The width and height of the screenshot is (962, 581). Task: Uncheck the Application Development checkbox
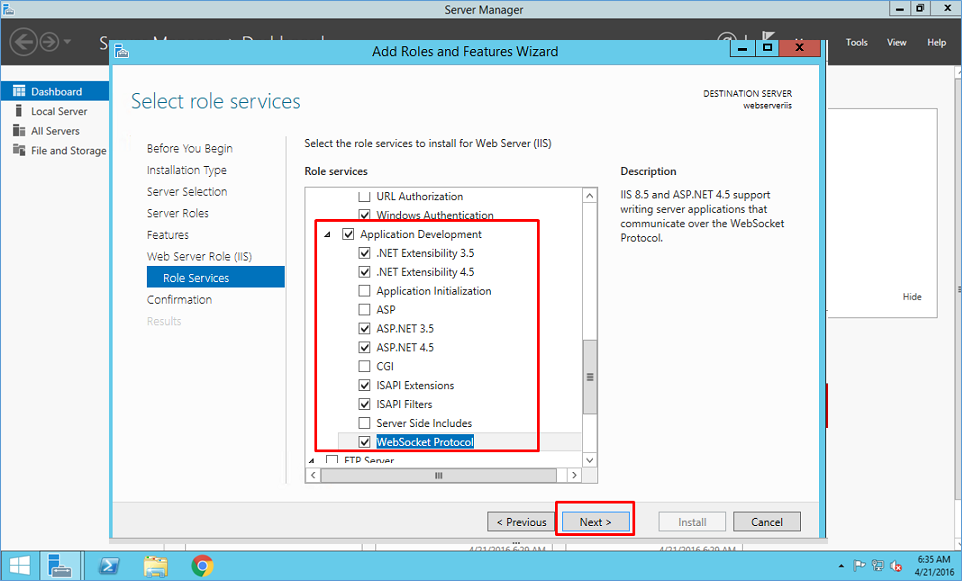pos(348,234)
